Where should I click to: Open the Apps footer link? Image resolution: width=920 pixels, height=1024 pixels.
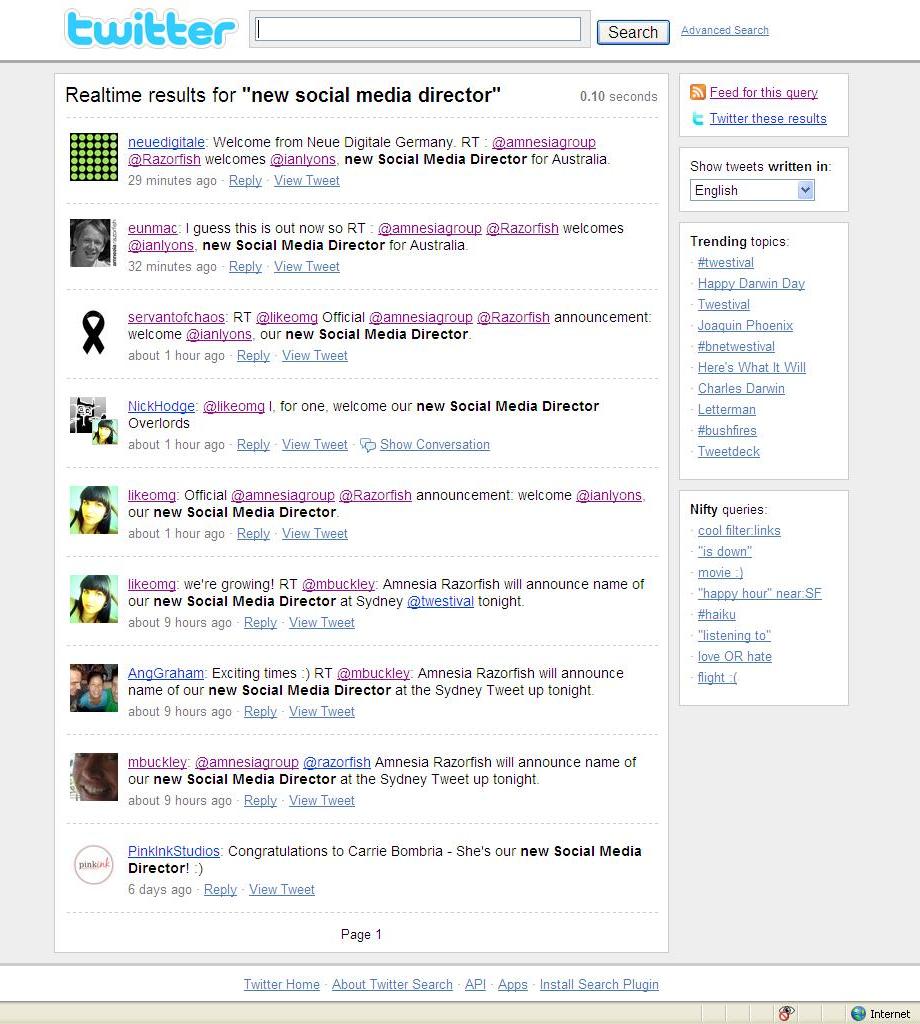click(x=513, y=984)
